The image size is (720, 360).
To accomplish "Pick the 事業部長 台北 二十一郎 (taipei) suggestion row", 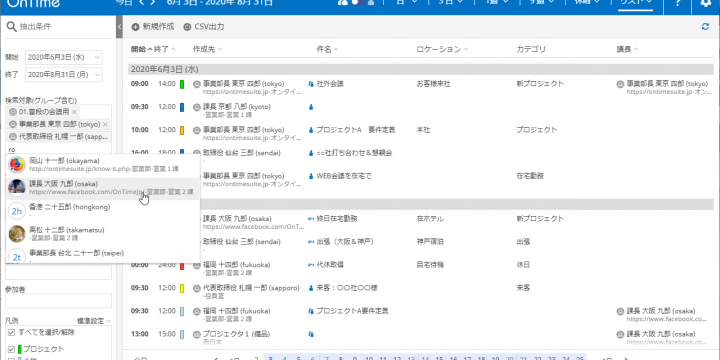I will point(103,255).
